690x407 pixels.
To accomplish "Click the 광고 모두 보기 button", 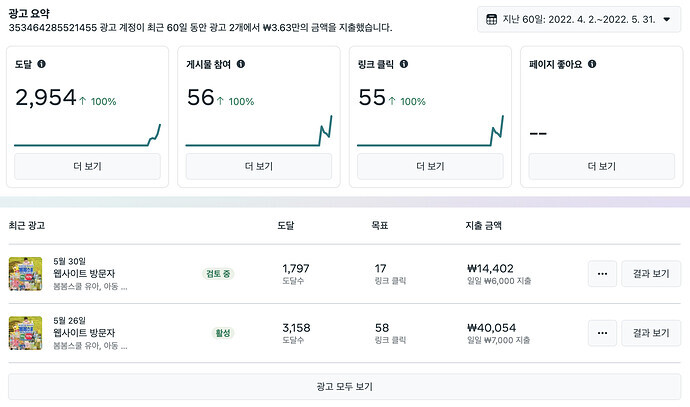I will (344, 387).
